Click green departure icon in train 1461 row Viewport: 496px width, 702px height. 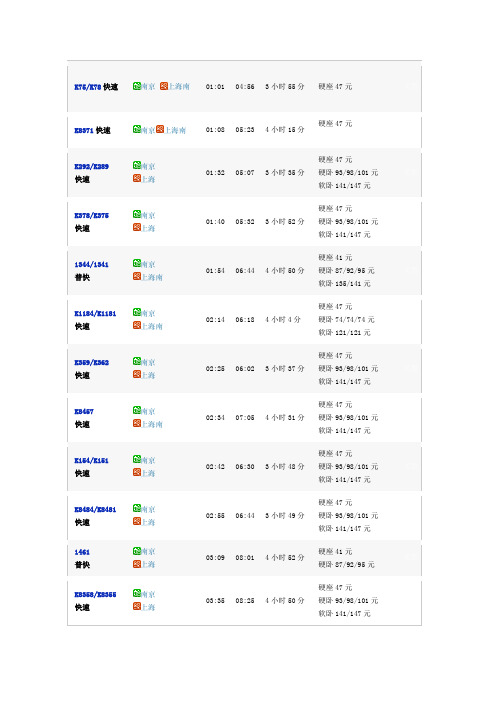pyautogui.click(x=137, y=551)
